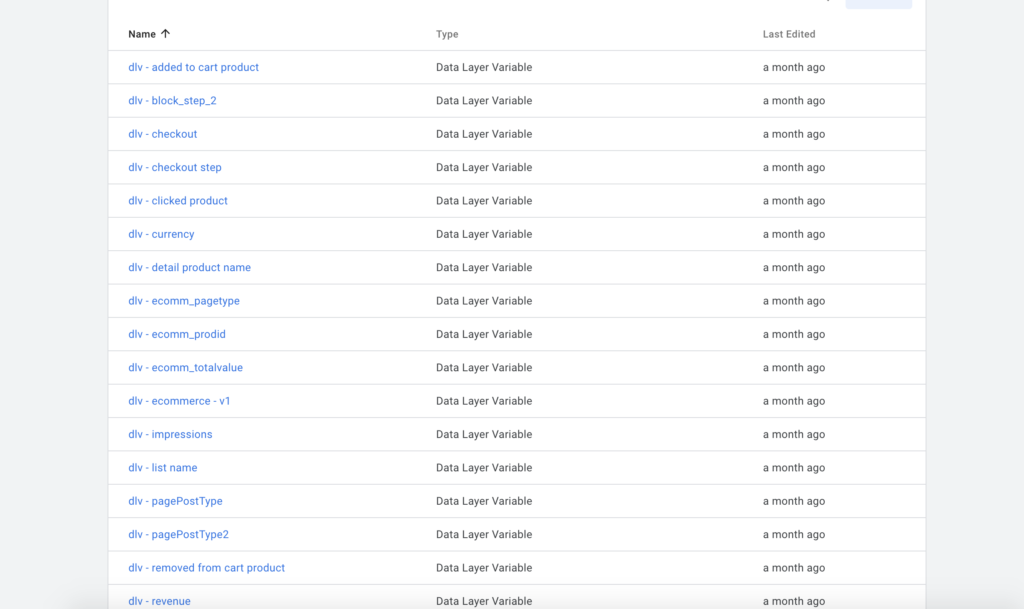
Task: Click 'a month ago' in detail product name row
Action: pyautogui.click(x=793, y=267)
